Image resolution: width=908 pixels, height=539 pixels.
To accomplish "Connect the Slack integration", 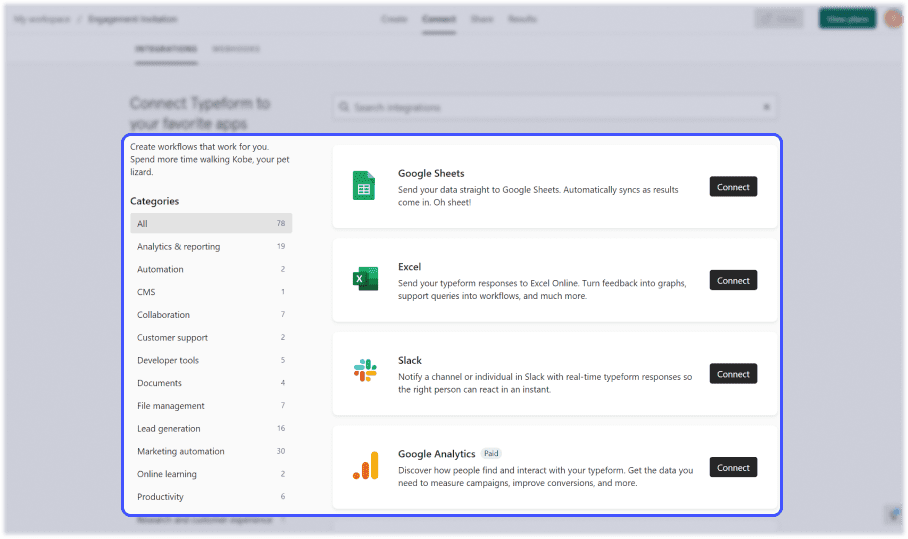I will point(733,375).
